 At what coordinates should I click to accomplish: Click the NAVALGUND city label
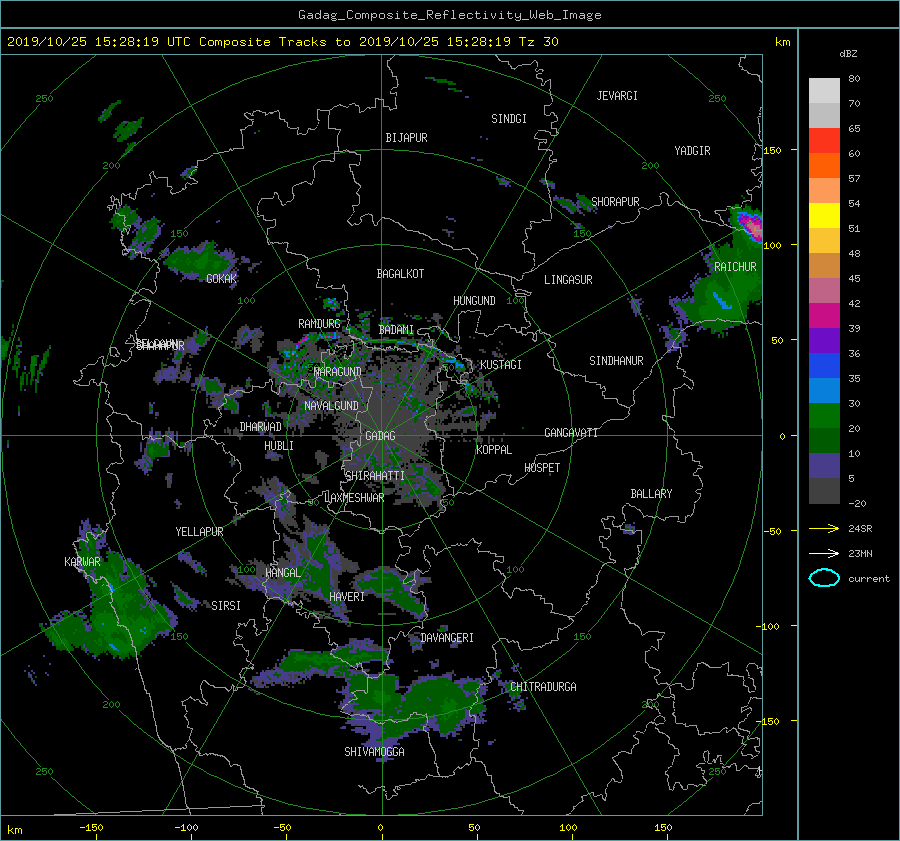[331, 405]
